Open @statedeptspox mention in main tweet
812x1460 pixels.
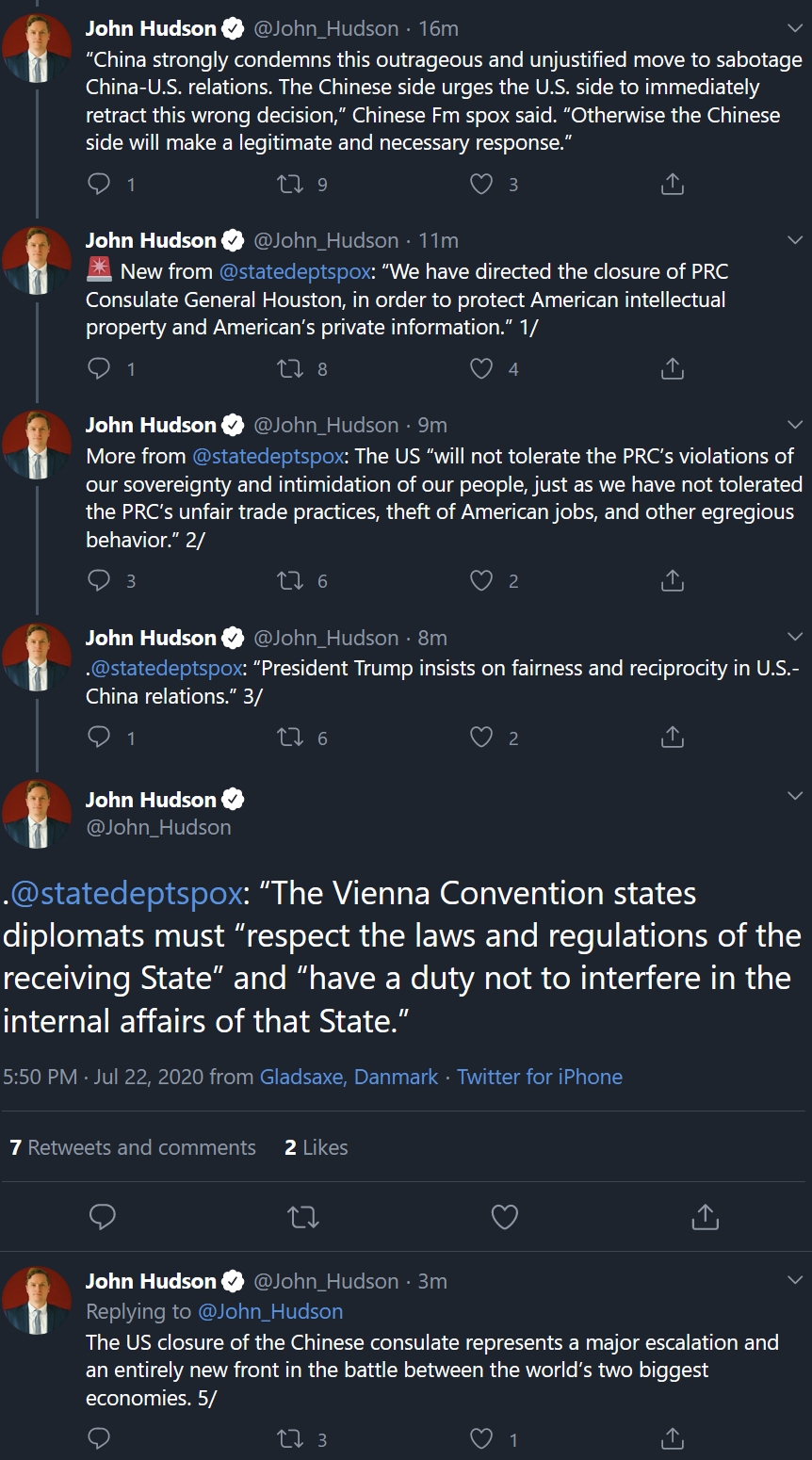(x=126, y=892)
